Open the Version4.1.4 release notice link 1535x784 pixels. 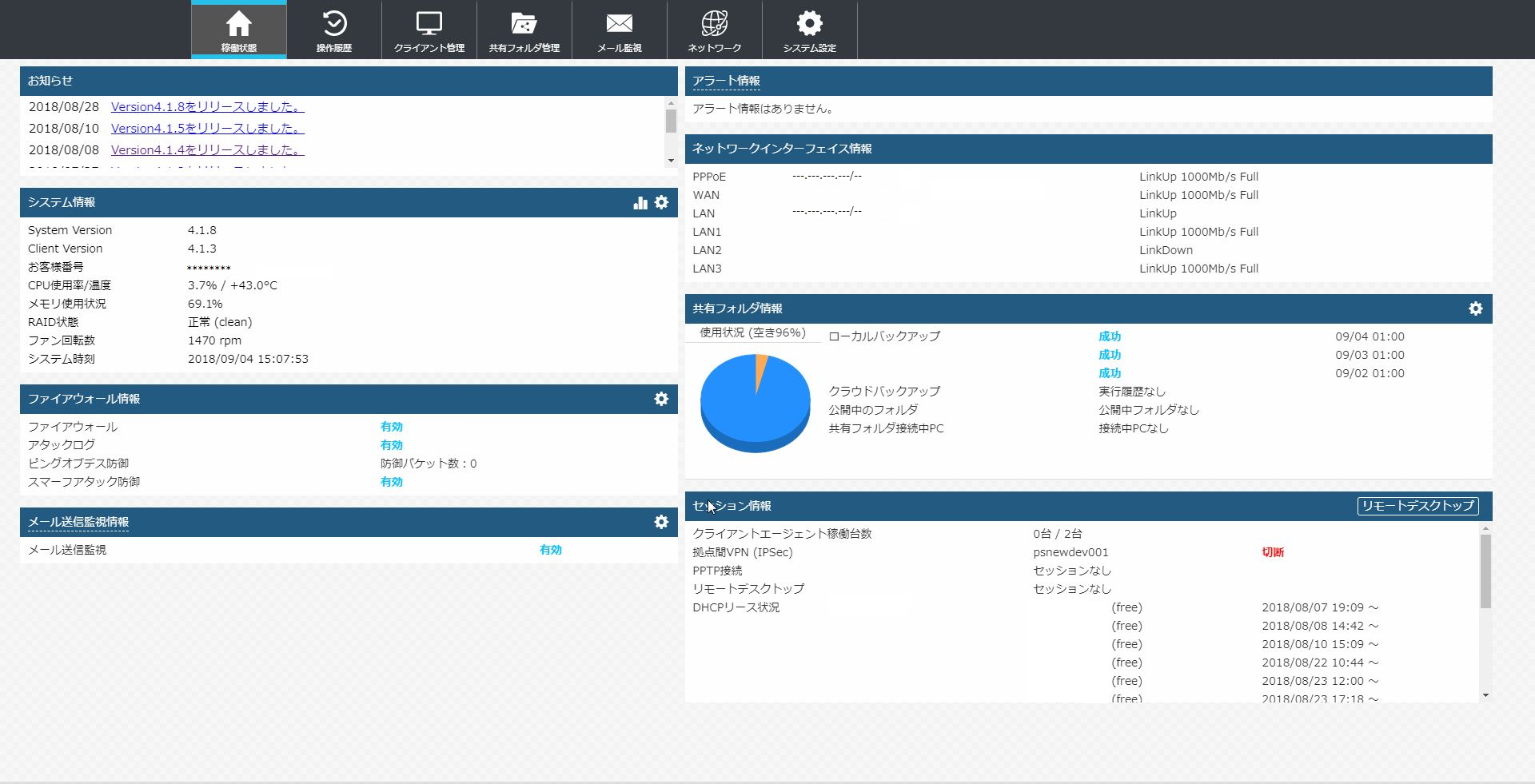(x=207, y=149)
